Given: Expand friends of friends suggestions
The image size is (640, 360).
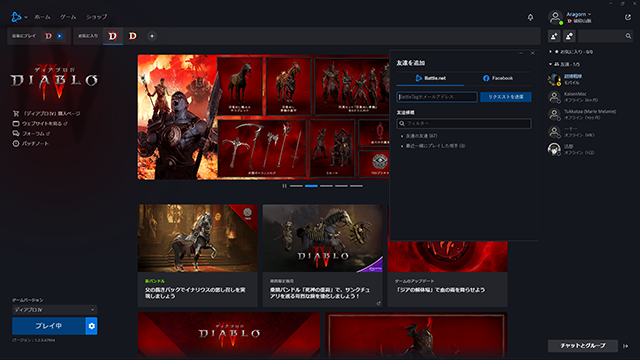Looking at the screenshot, I should point(421,136).
